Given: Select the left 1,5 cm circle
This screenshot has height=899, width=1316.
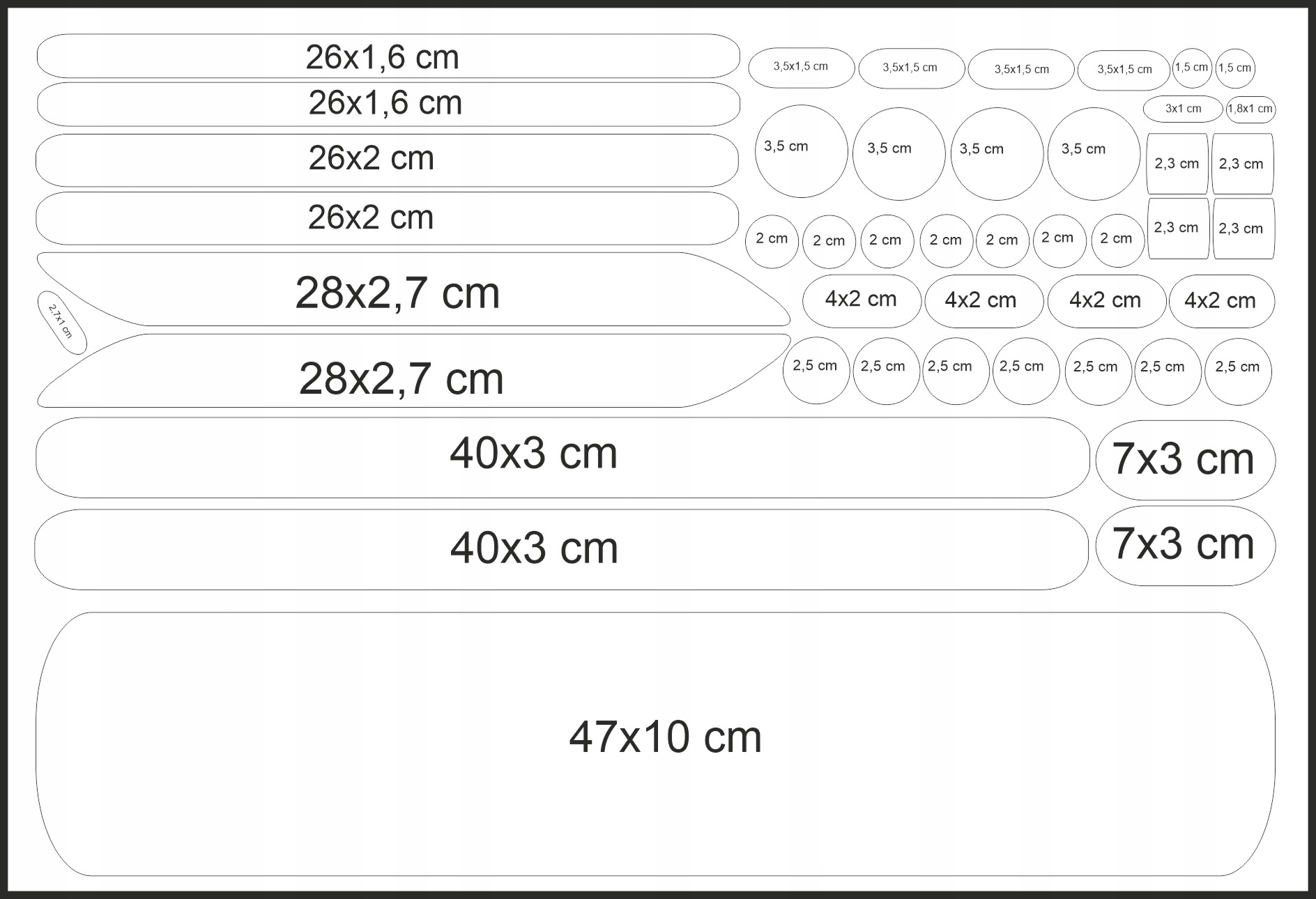Looking at the screenshot, I should 1192,68.
